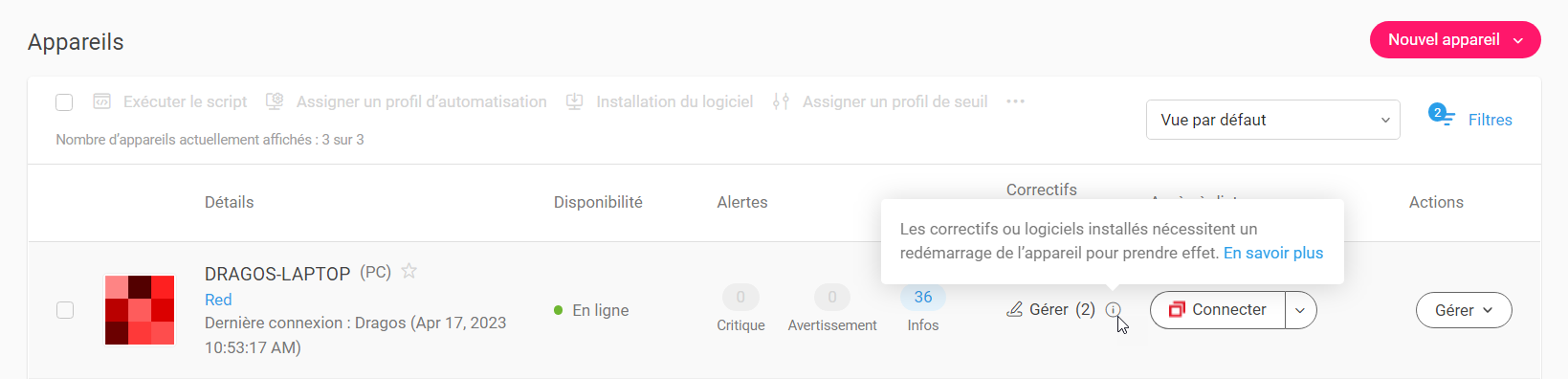The width and height of the screenshot is (1568, 379).
Task: Open the Vue par défaut dropdown
Action: 1273,120
